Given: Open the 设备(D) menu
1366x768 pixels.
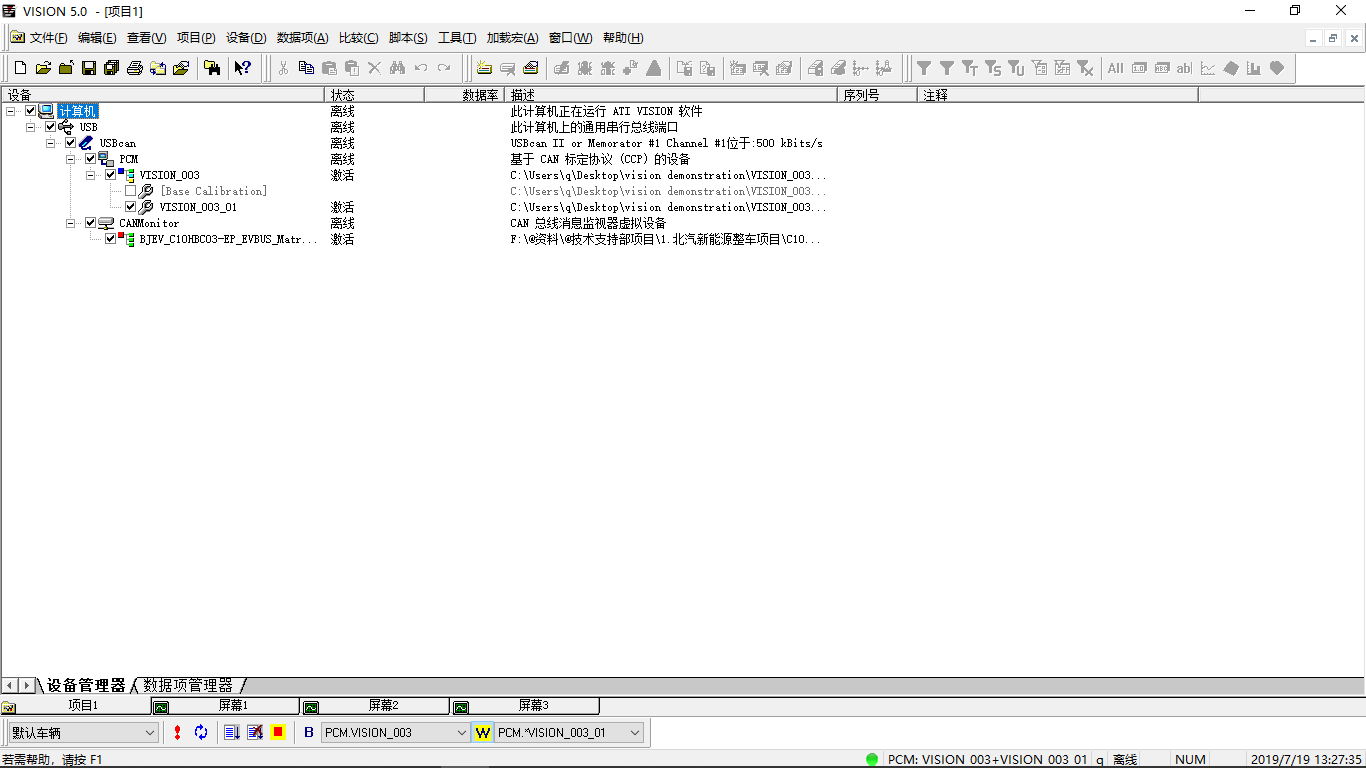Looking at the screenshot, I should coord(246,38).
